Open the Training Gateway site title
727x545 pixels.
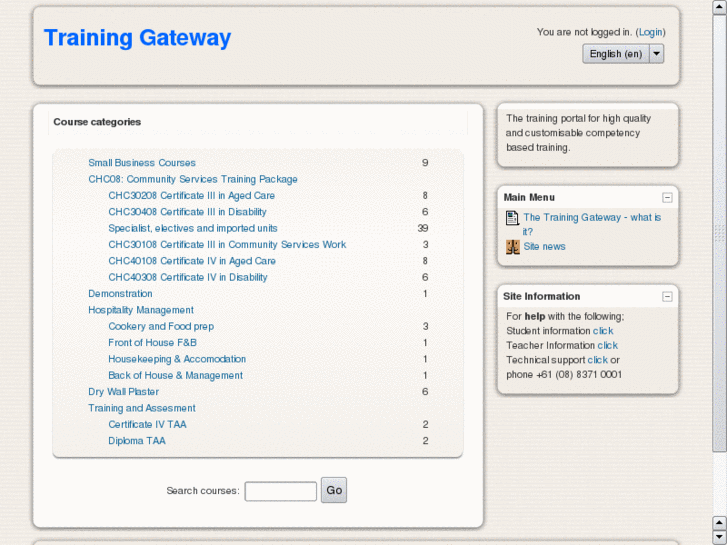(x=137, y=38)
